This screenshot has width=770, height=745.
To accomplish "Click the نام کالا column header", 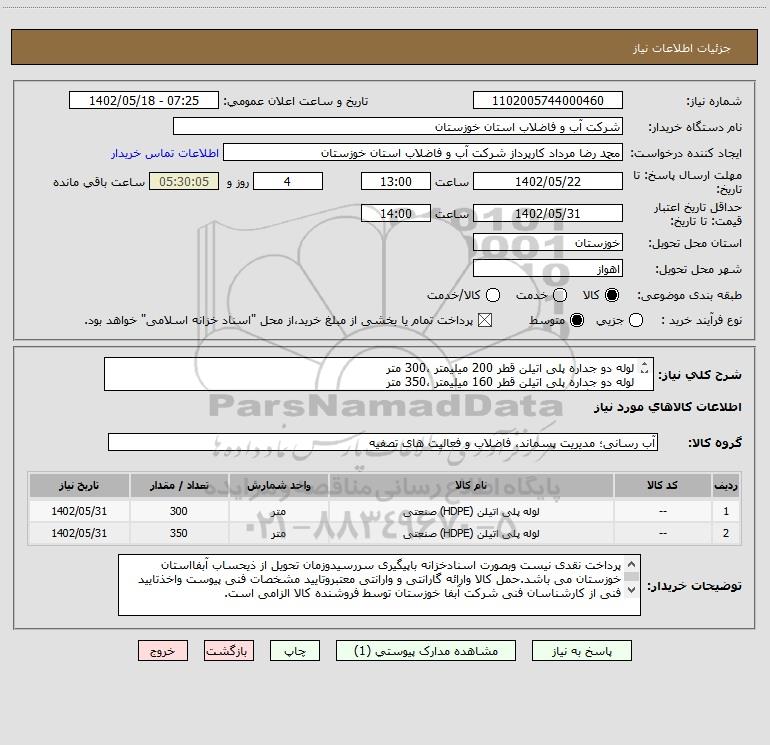I will [x=471, y=485].
